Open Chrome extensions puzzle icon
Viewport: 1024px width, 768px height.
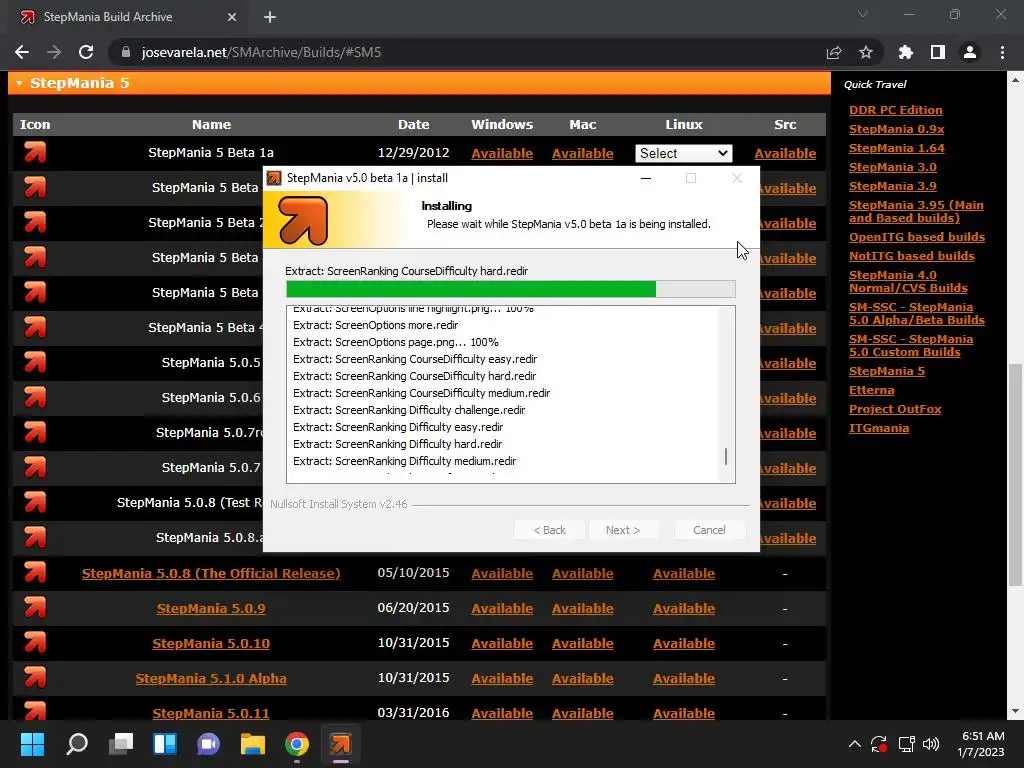[x=905, y=52]
